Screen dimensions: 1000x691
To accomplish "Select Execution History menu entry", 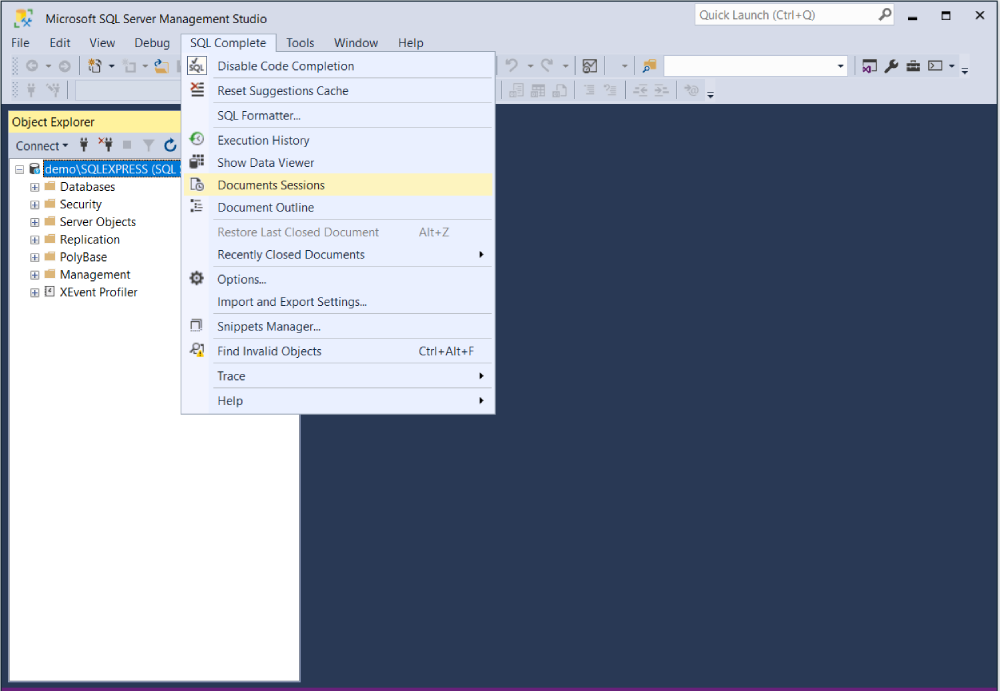I will point(338,140).
